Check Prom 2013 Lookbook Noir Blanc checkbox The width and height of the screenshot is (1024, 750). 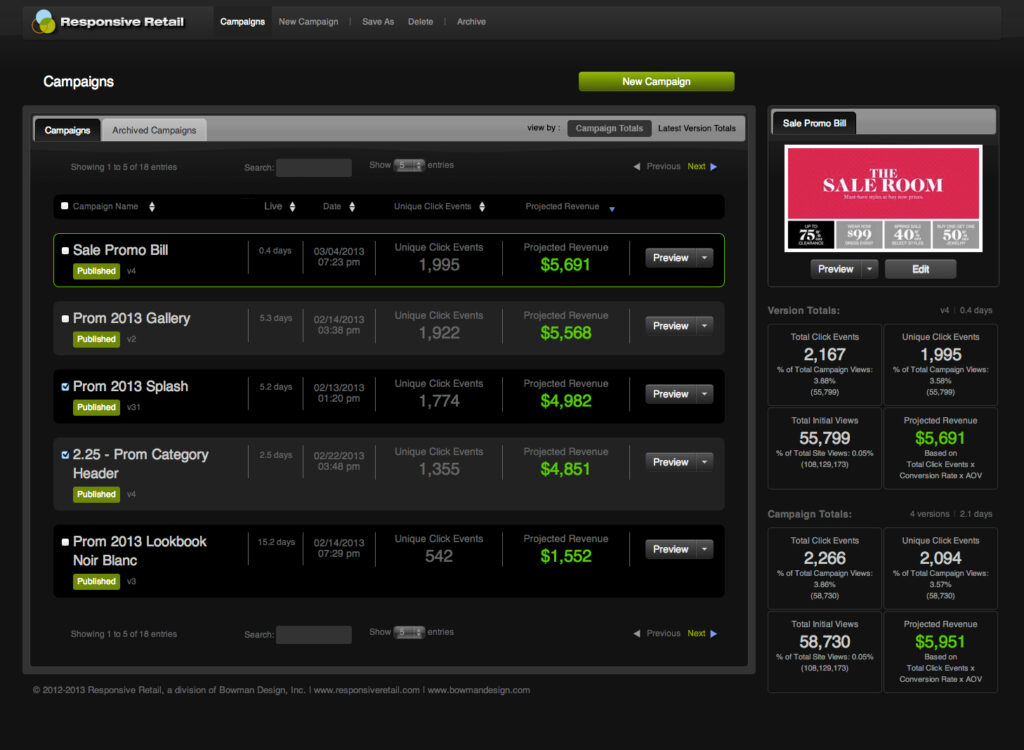65,542
